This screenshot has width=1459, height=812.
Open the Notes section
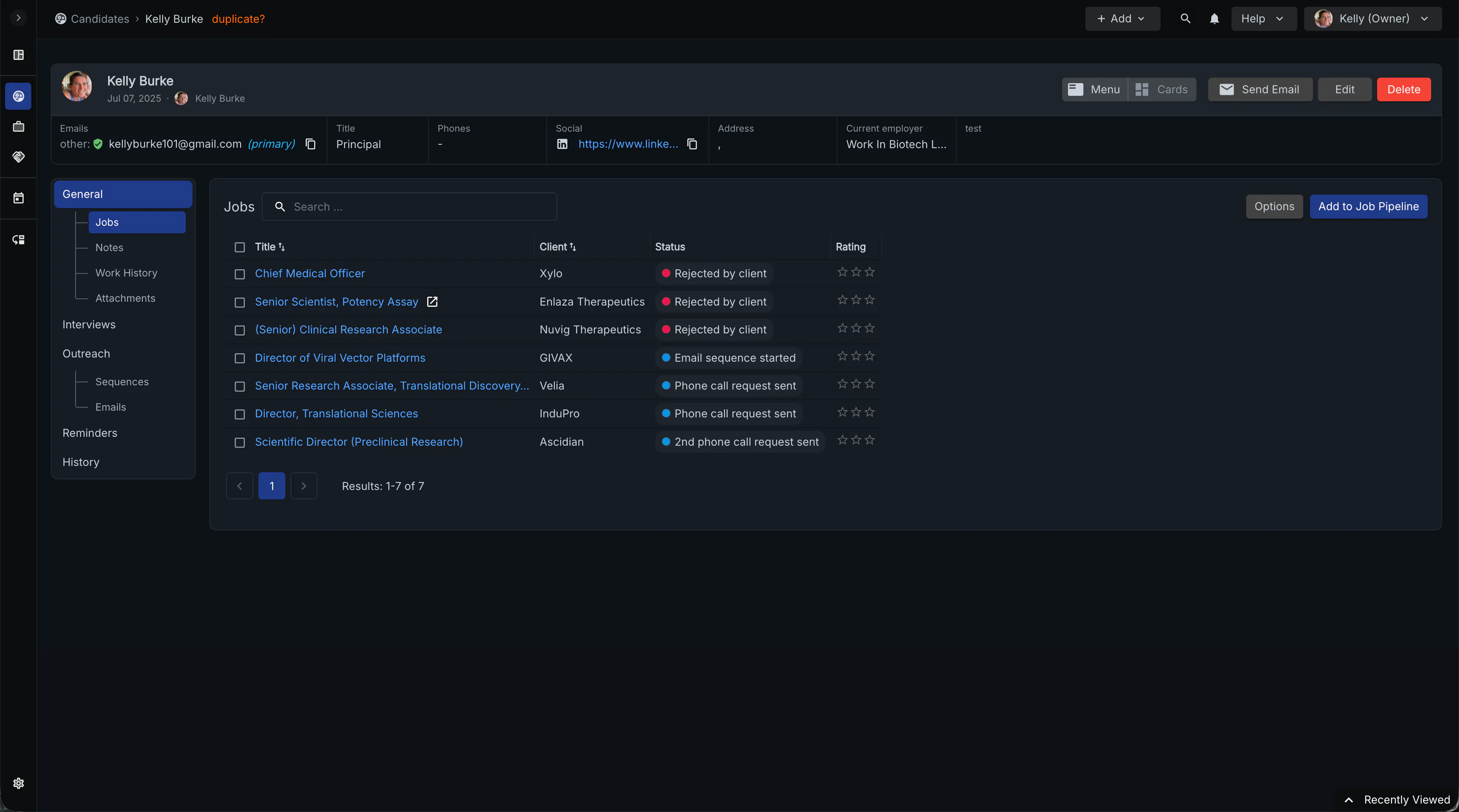109,247
